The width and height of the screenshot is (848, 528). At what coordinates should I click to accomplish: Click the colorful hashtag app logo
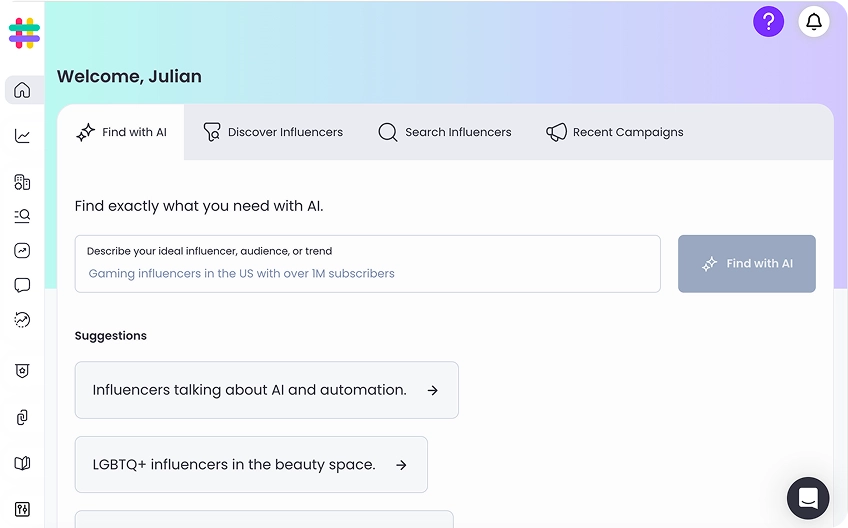pos(24,33)
